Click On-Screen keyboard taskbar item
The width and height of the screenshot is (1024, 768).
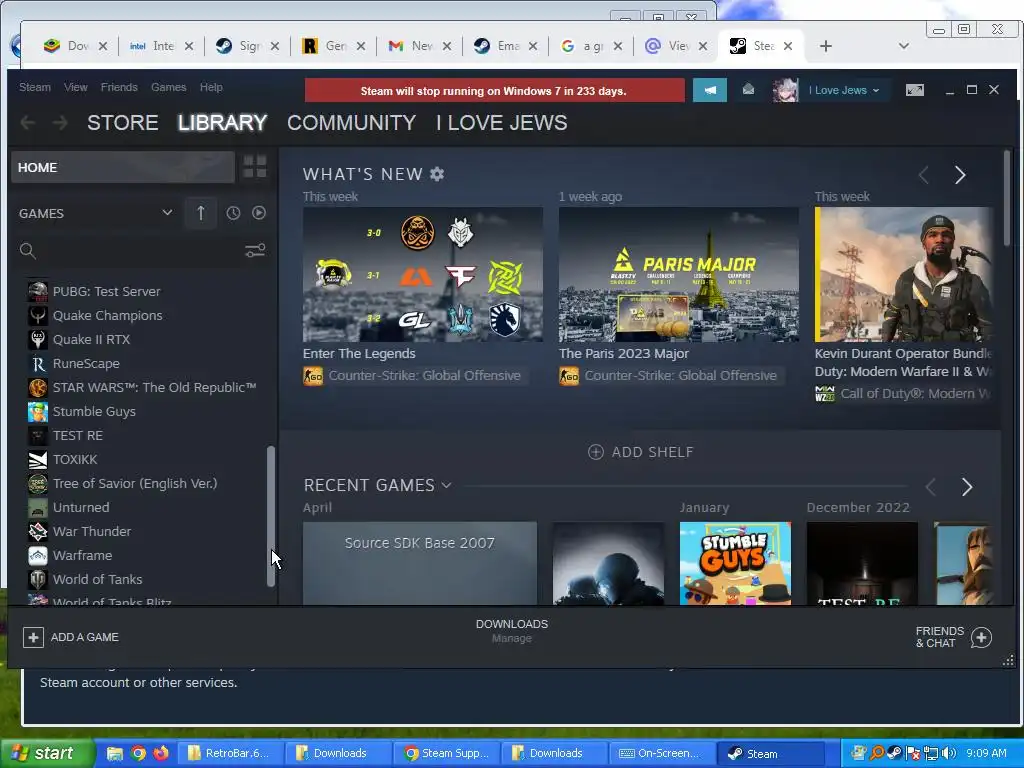(660, 753)
